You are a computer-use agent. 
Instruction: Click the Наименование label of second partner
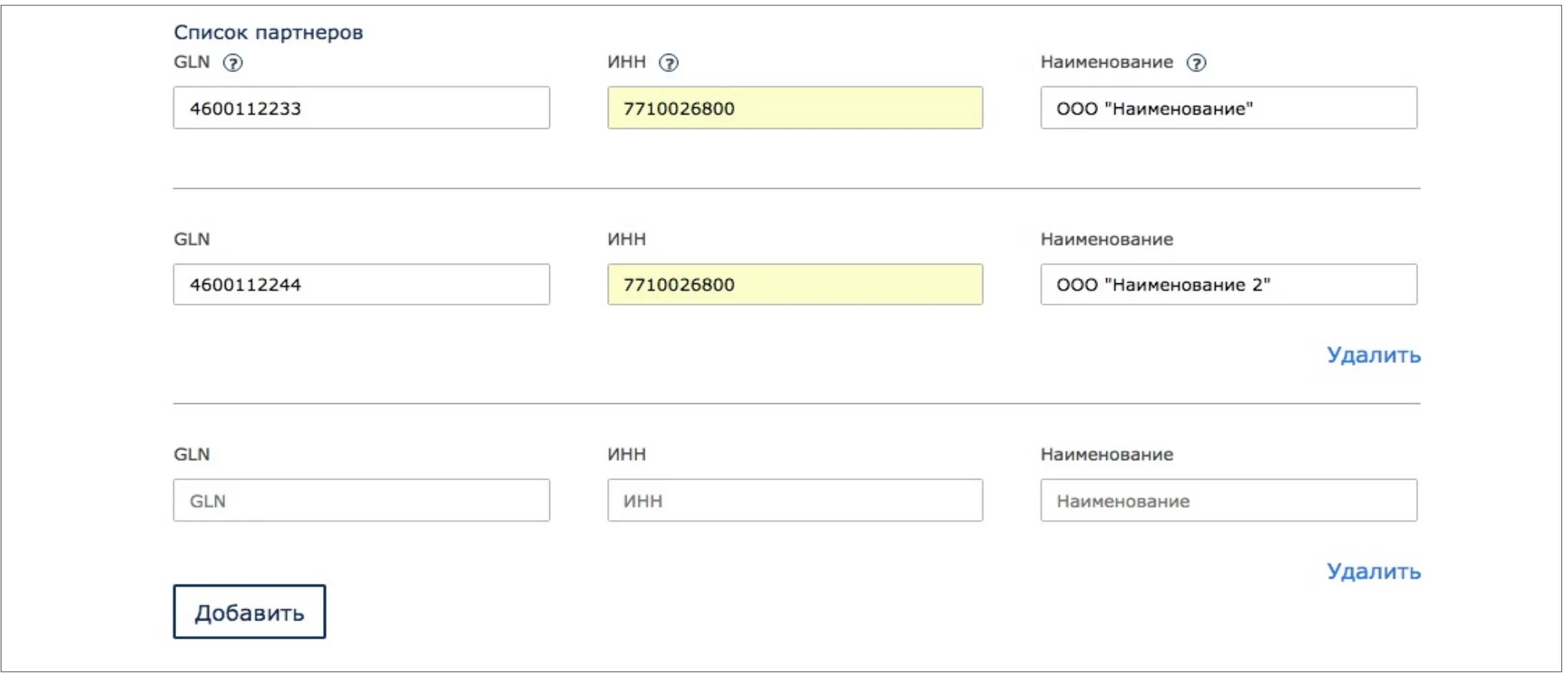click(x=1106, y=239)
